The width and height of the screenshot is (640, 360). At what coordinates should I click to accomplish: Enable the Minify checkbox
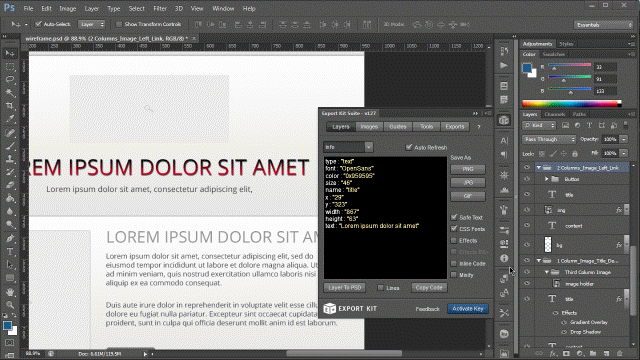click(x=454, y=275)
